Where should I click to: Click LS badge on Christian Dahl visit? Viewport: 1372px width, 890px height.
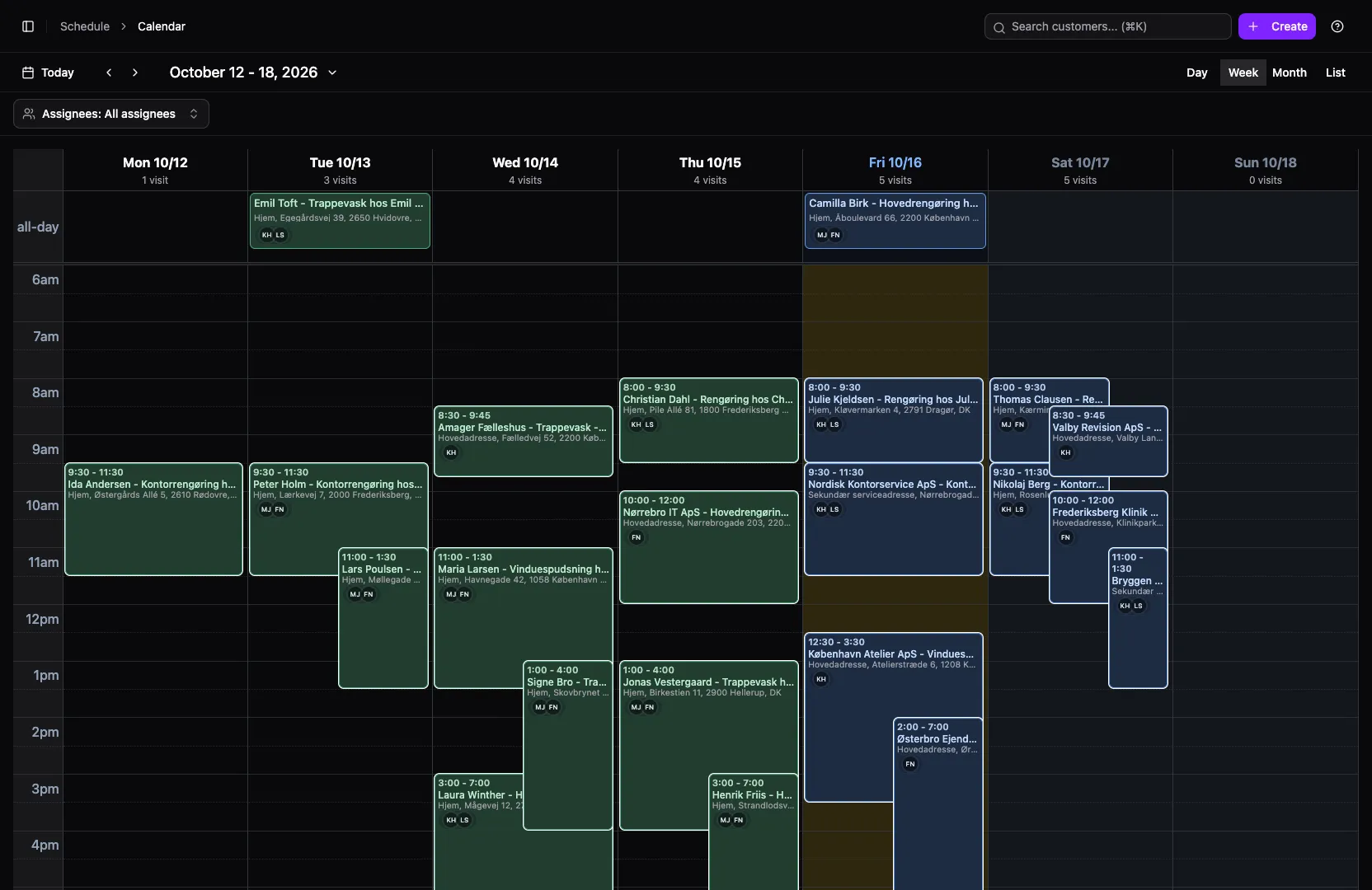pyautogui.click(x=650, y=424)
